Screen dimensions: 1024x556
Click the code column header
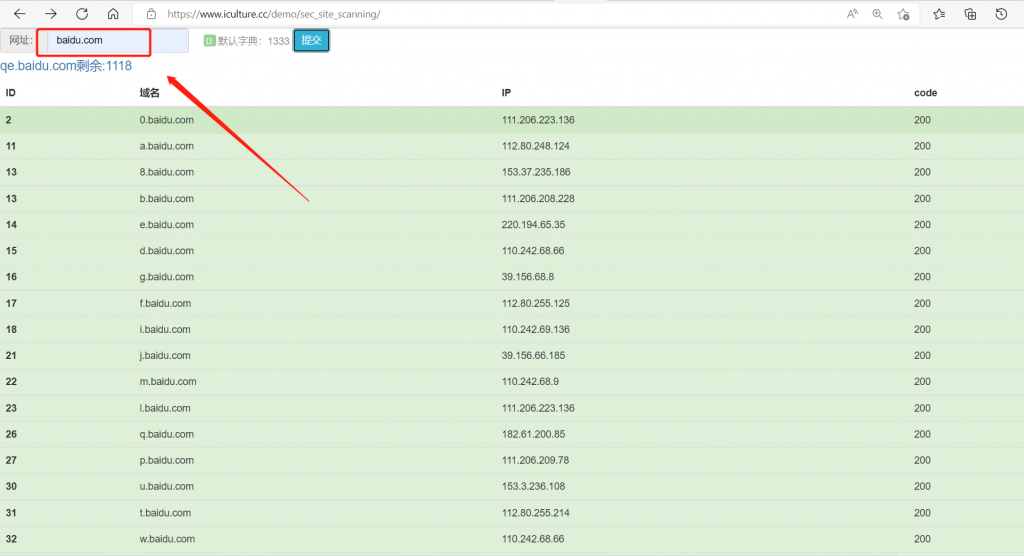click(925, 93)
